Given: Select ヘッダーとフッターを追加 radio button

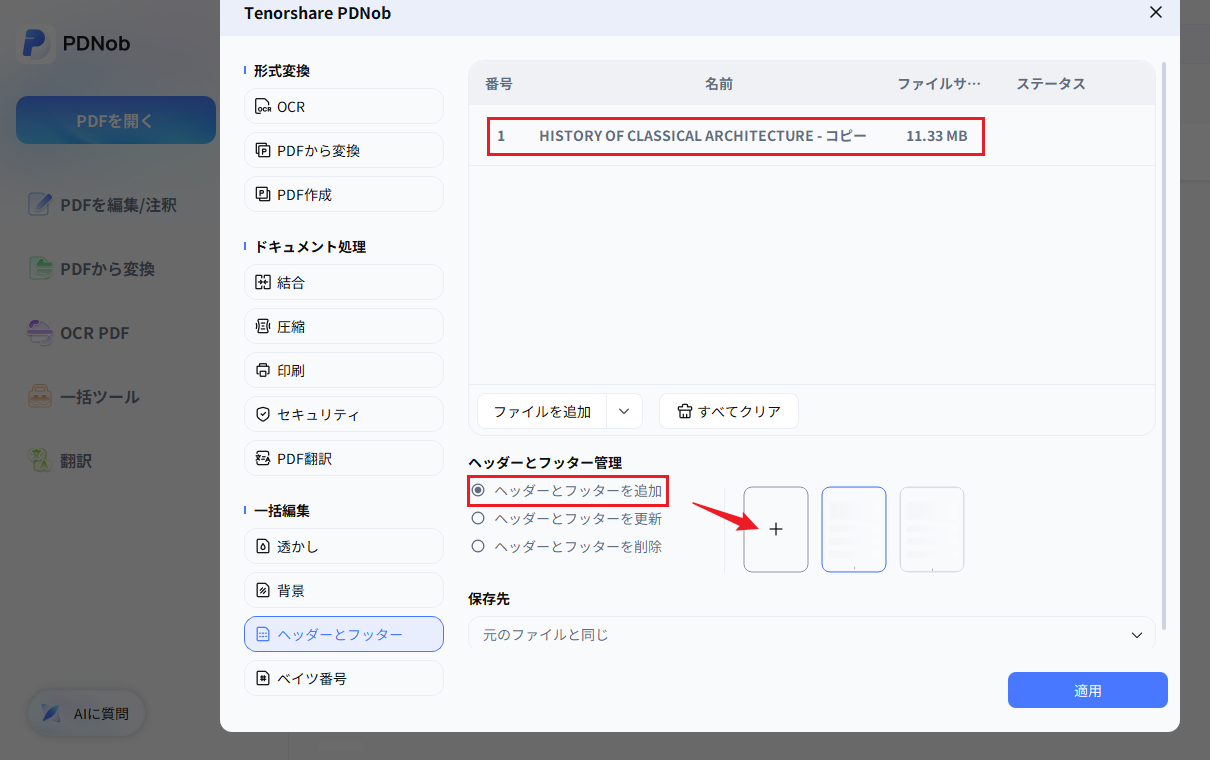Looking at the screenshot, I should (x=478, y=491).
